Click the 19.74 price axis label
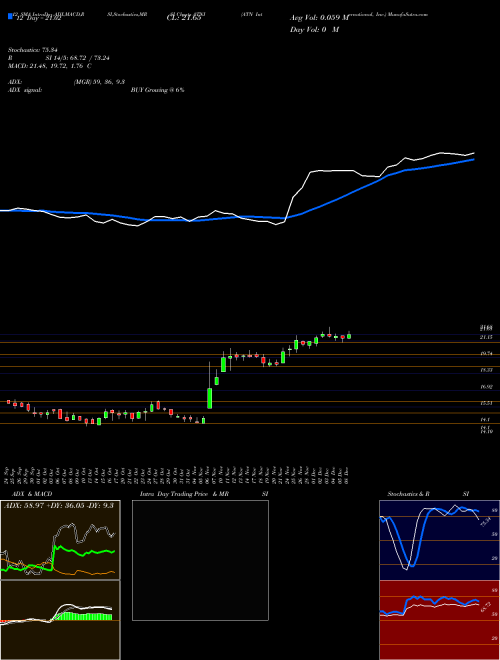 (487, 354)
